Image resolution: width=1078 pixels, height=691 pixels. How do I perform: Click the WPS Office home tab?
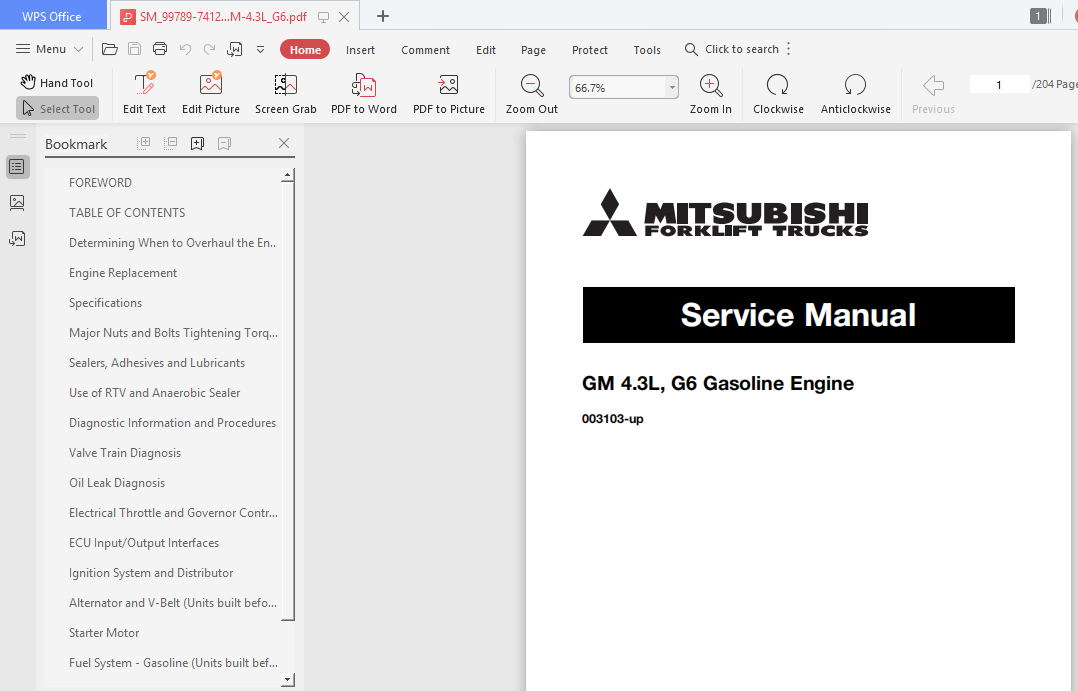[x=52, y=16]
